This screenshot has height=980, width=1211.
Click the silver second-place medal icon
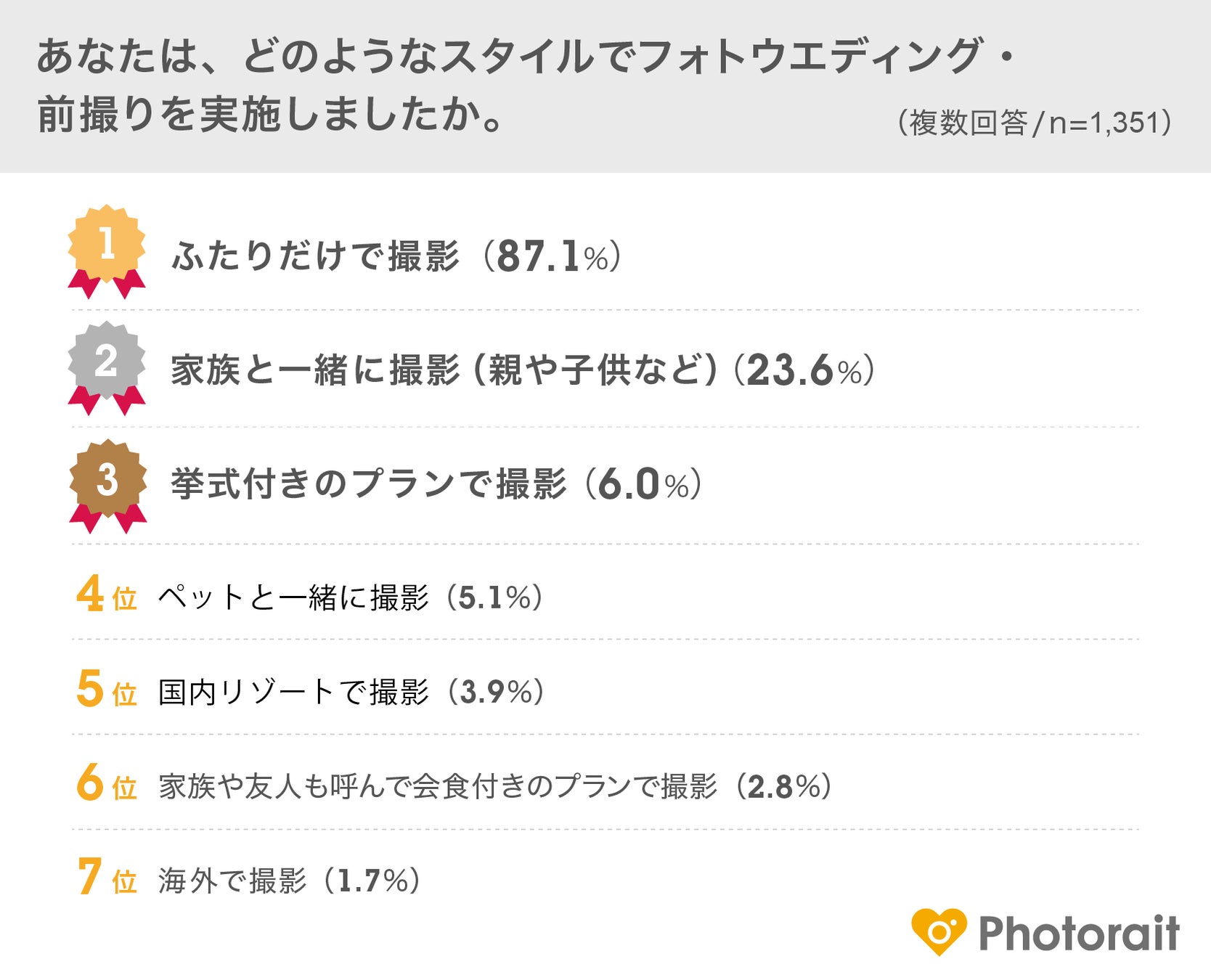coord(107,363)
